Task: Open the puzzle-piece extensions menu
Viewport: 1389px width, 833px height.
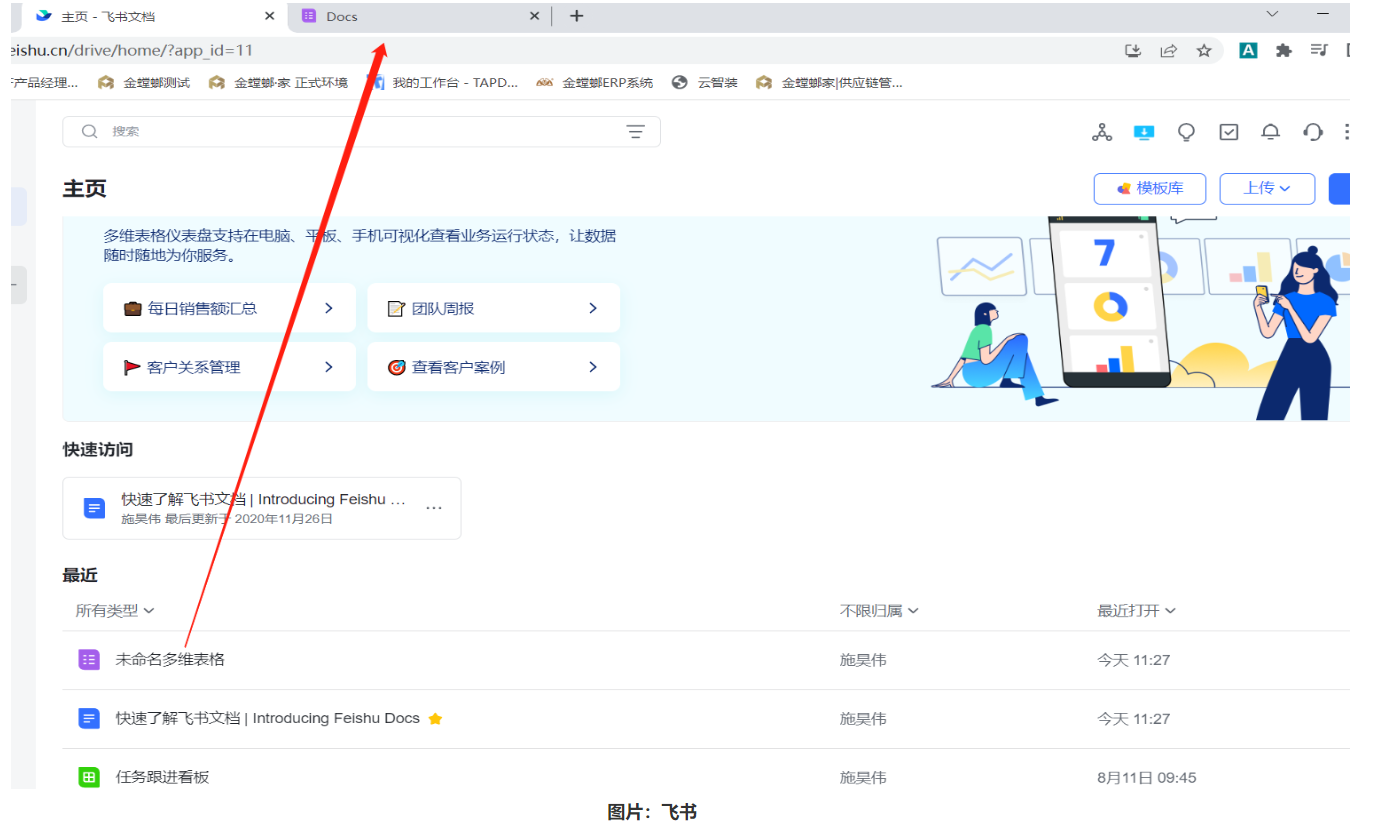Action: [1284, 50]
